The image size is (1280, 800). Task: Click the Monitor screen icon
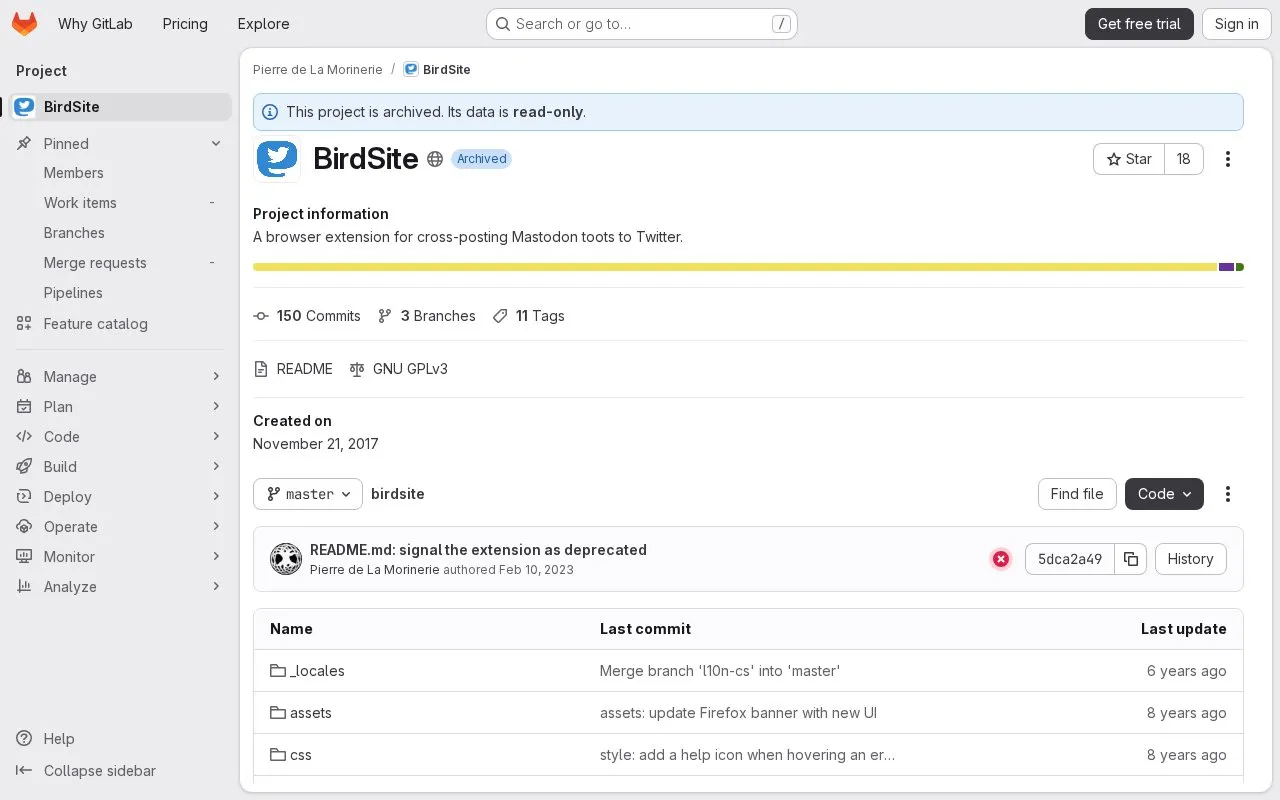click(24, 557)
